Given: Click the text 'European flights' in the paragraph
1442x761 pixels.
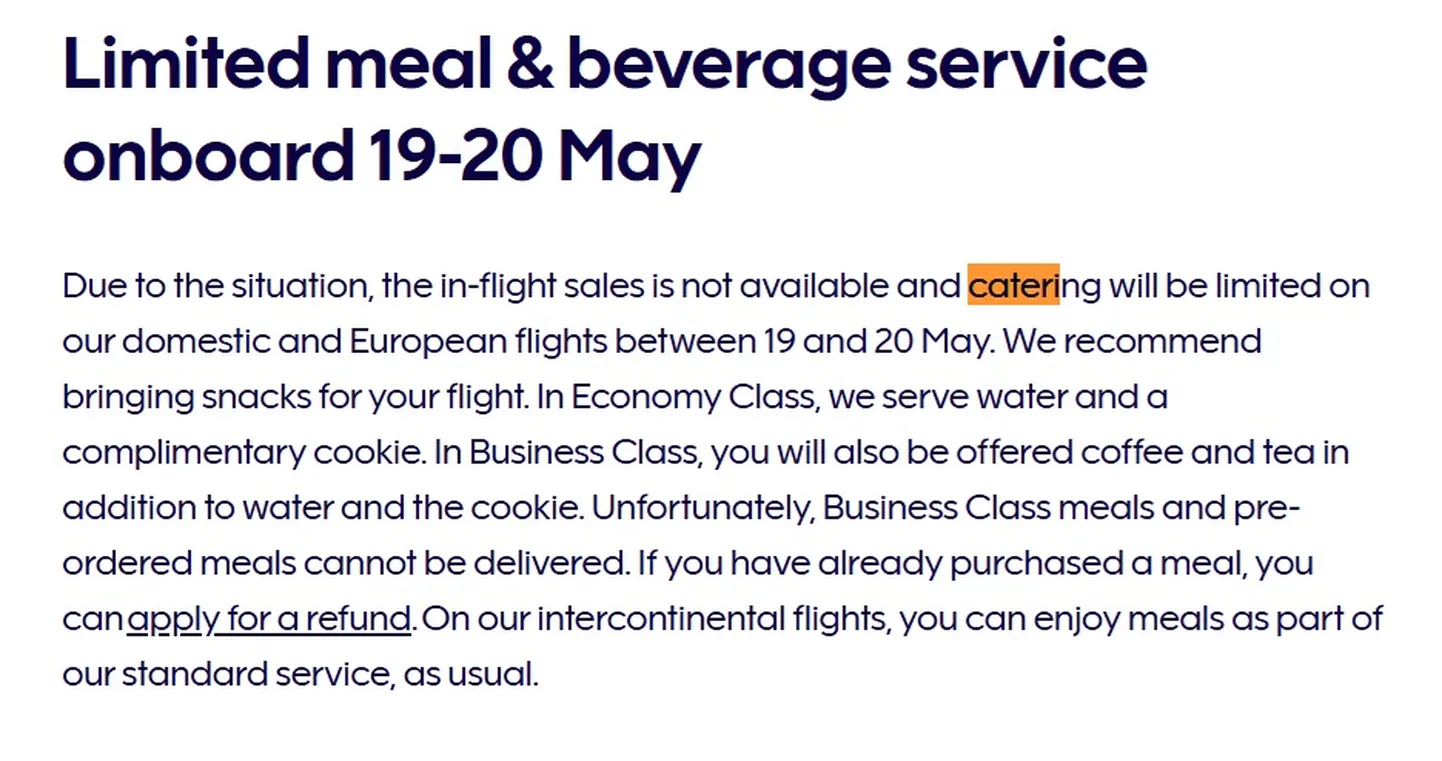Looking at the screenshot, I should click(x=478, y=342).
